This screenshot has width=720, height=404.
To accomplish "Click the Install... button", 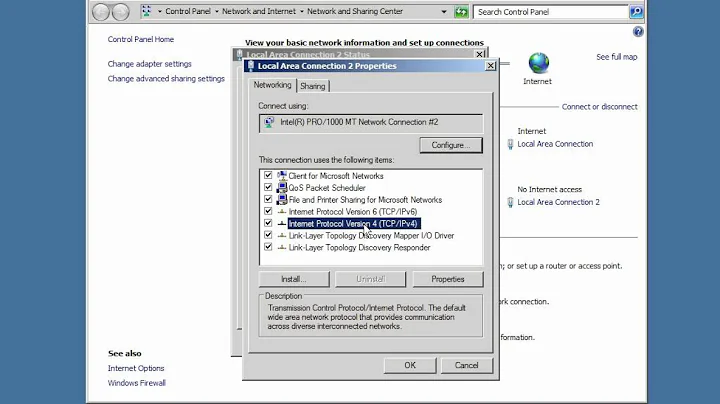I will tap(294, 279).
